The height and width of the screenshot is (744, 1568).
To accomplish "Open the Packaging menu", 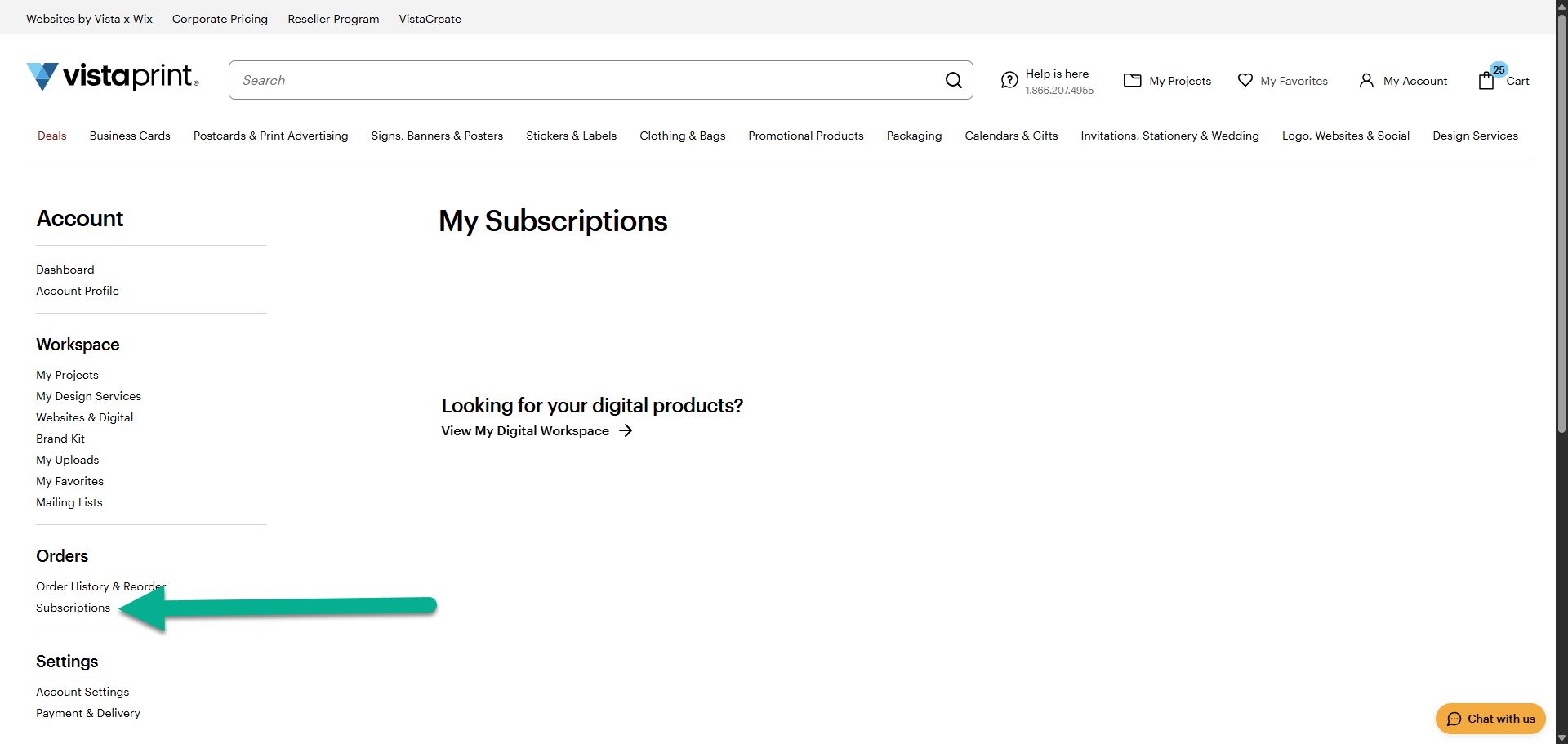I will pyautogui.click(x=914, y=136).
